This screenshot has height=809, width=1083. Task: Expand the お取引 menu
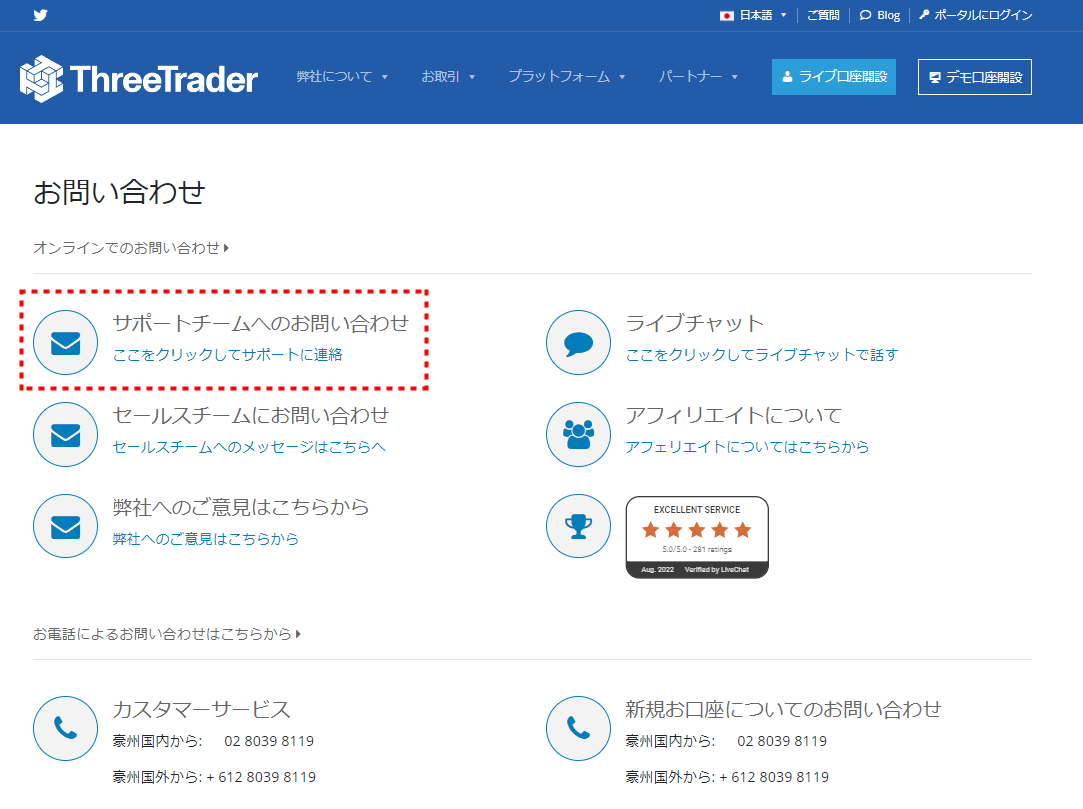pyautogui.click(x=448, y=77)
